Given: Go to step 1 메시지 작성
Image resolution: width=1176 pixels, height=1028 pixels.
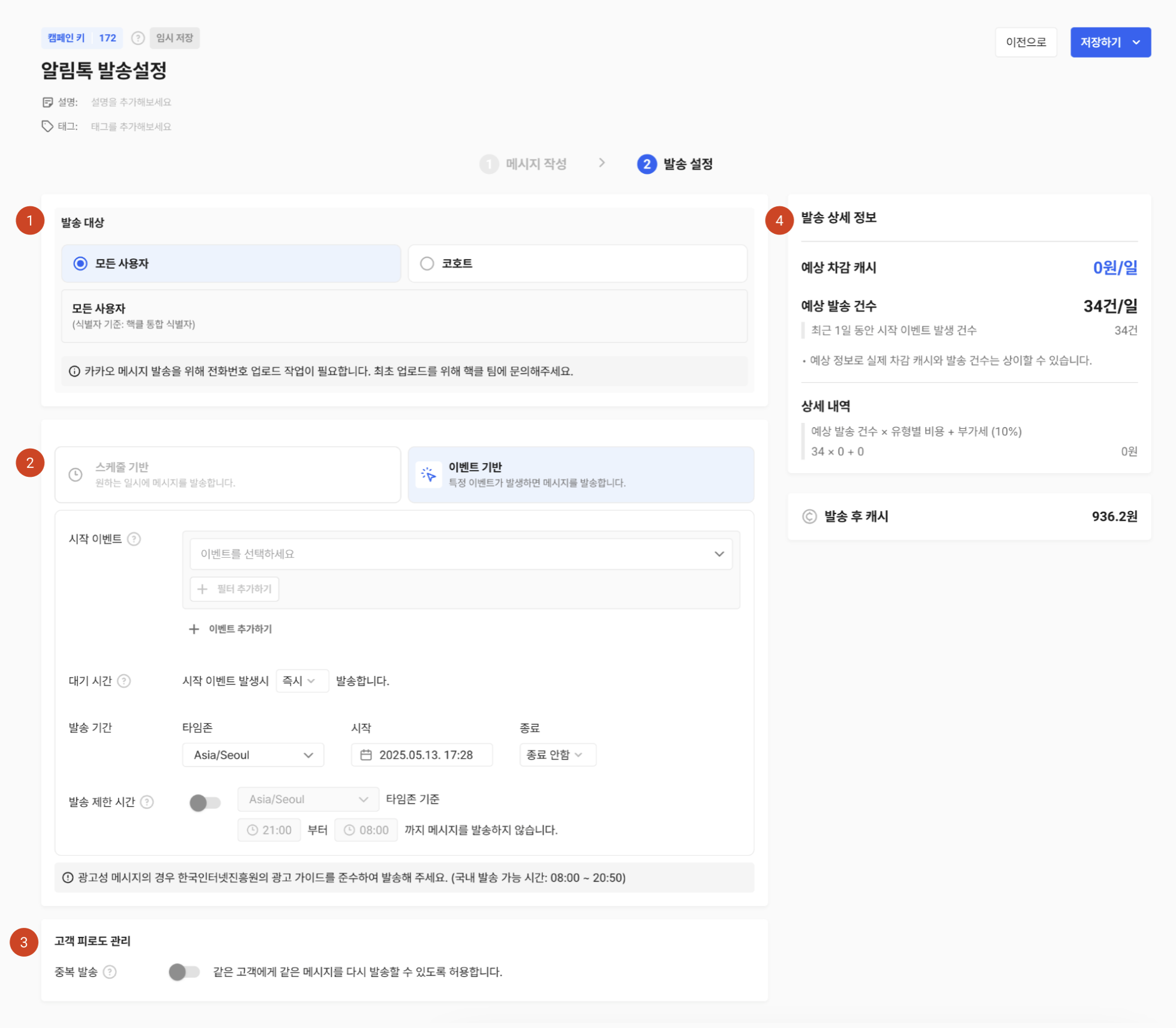Looking at the screenshot, I should tap(524, 164).
